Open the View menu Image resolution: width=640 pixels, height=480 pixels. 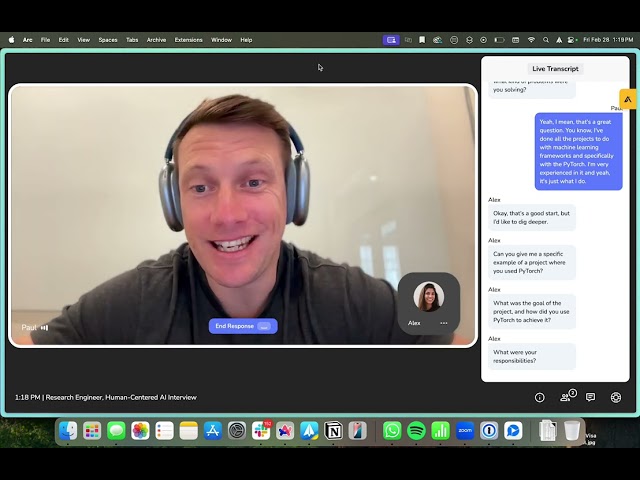83,40
